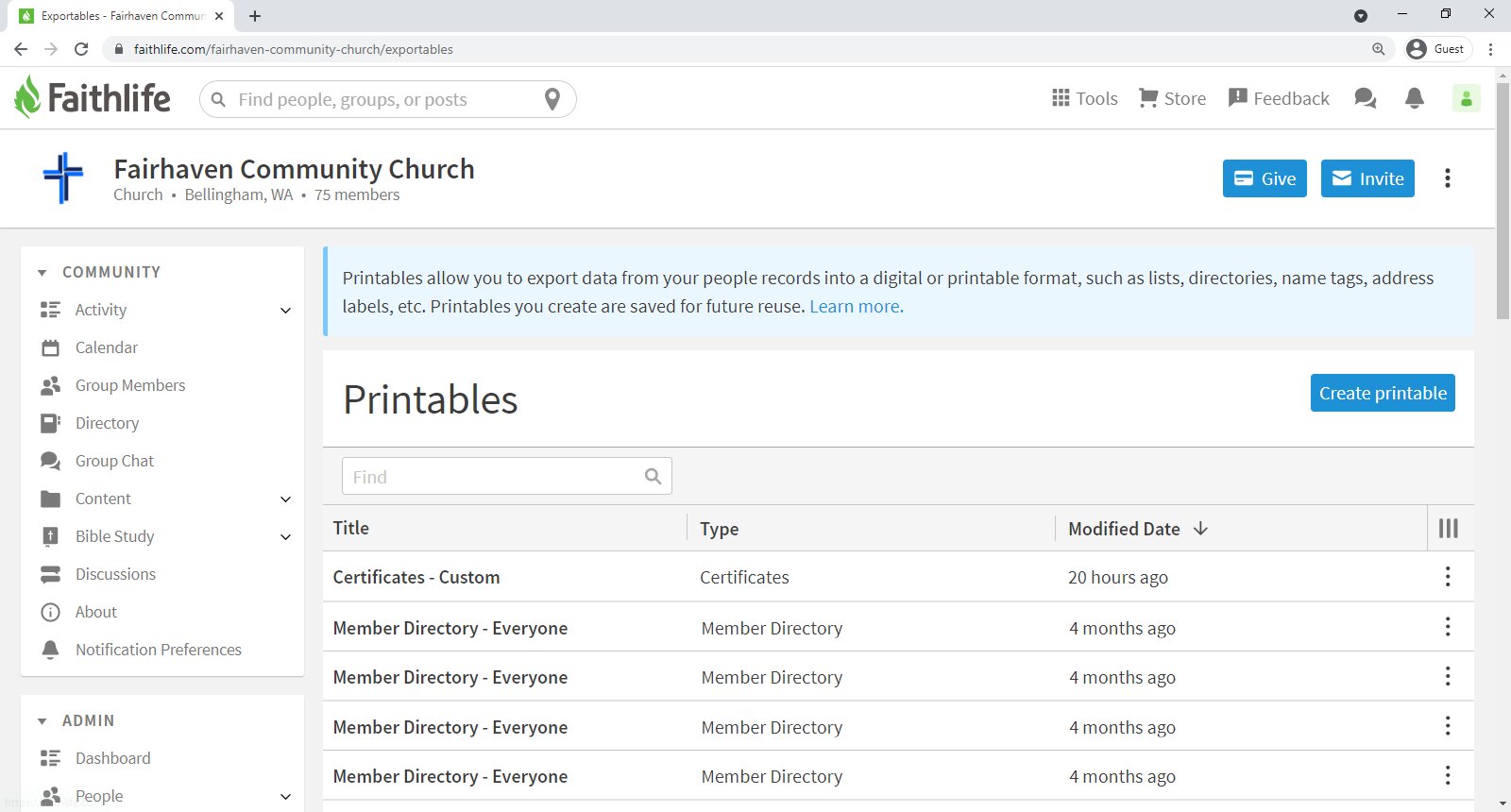Sort by the Title column header
The height and width of the screenshot is (812, 1511).
click(351, 528)
